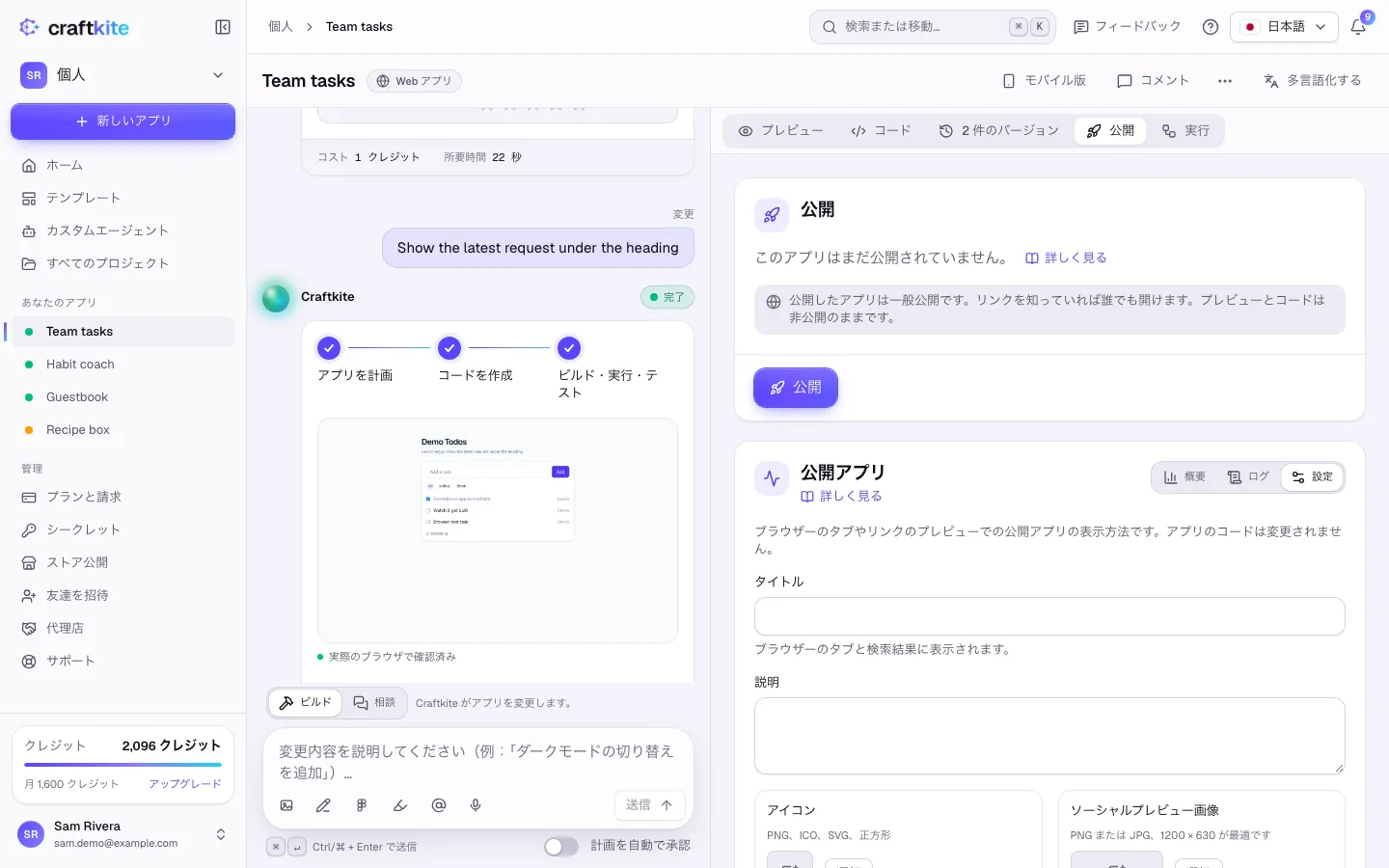
Task: Click the アップグレード link
Action: coord(185,784)
